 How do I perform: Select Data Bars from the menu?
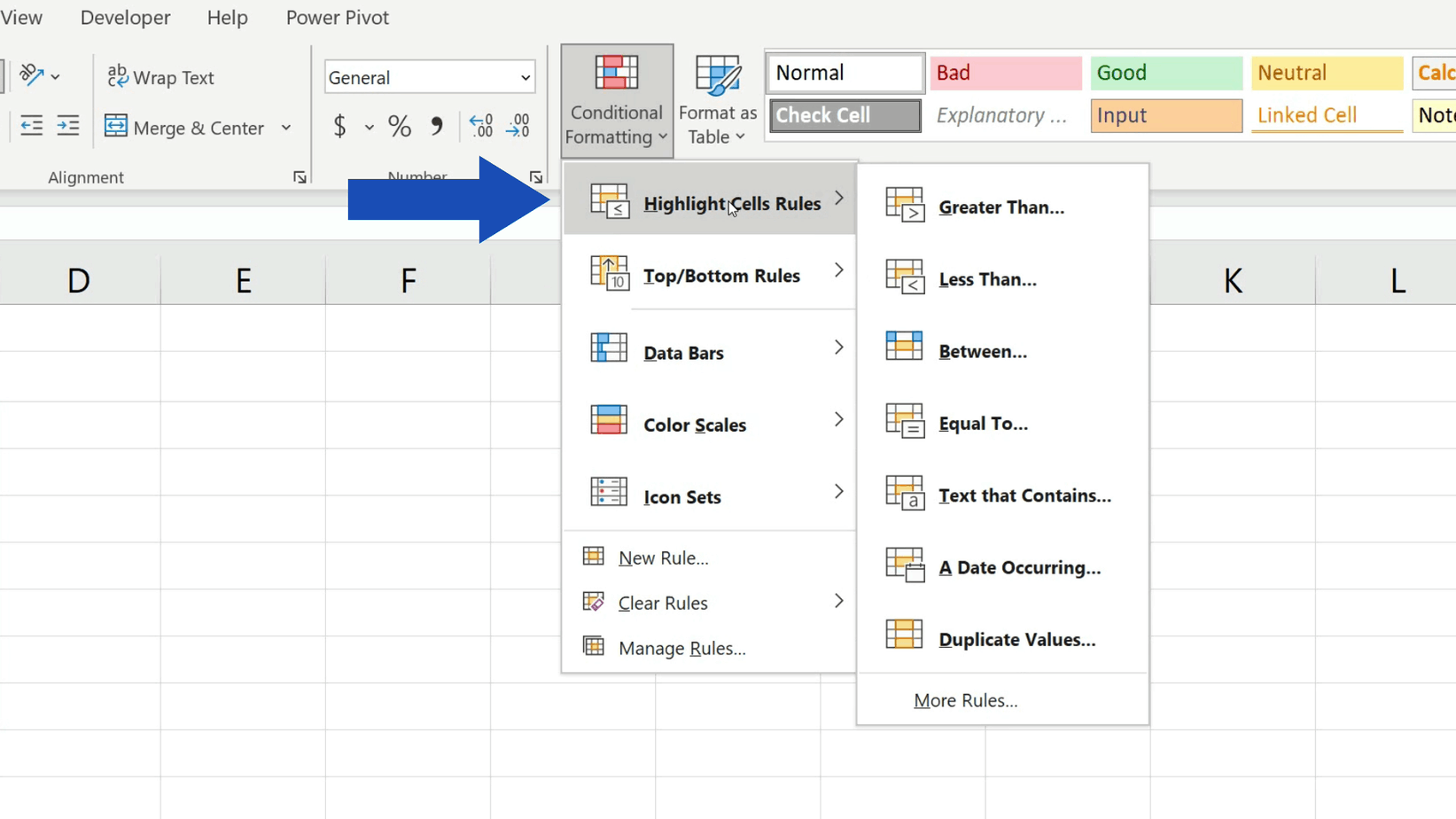[683, 352]
